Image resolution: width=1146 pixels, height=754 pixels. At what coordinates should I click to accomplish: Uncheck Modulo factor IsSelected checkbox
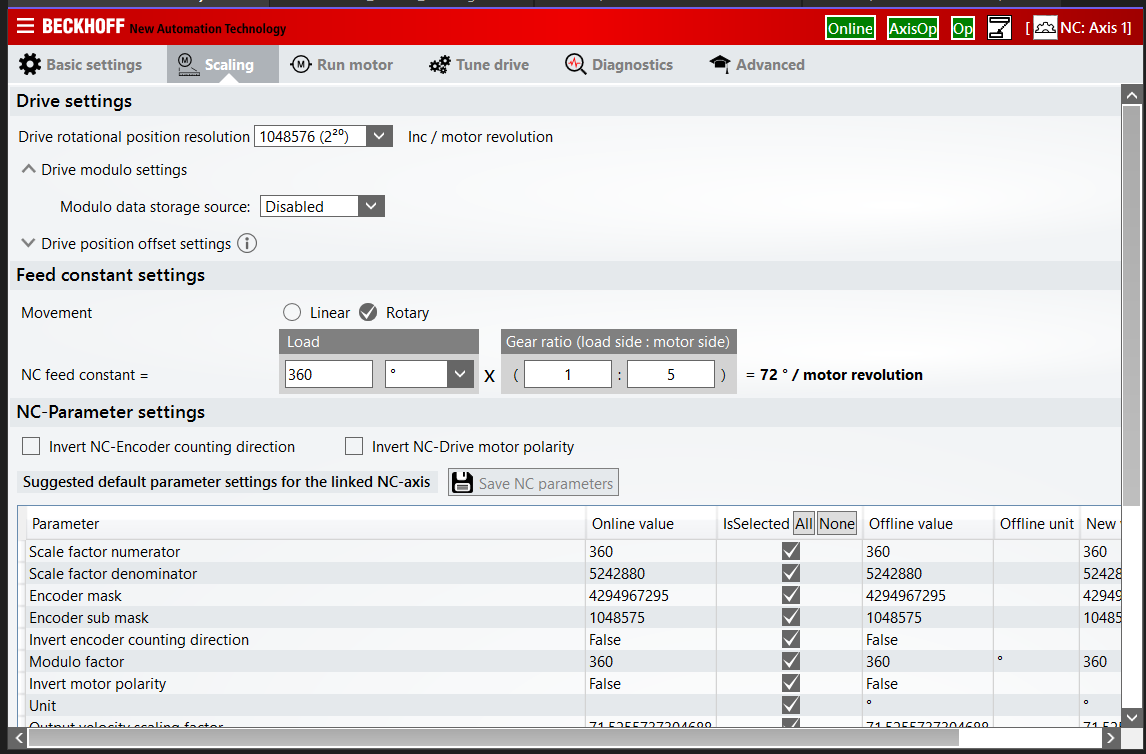coord(790,661)
